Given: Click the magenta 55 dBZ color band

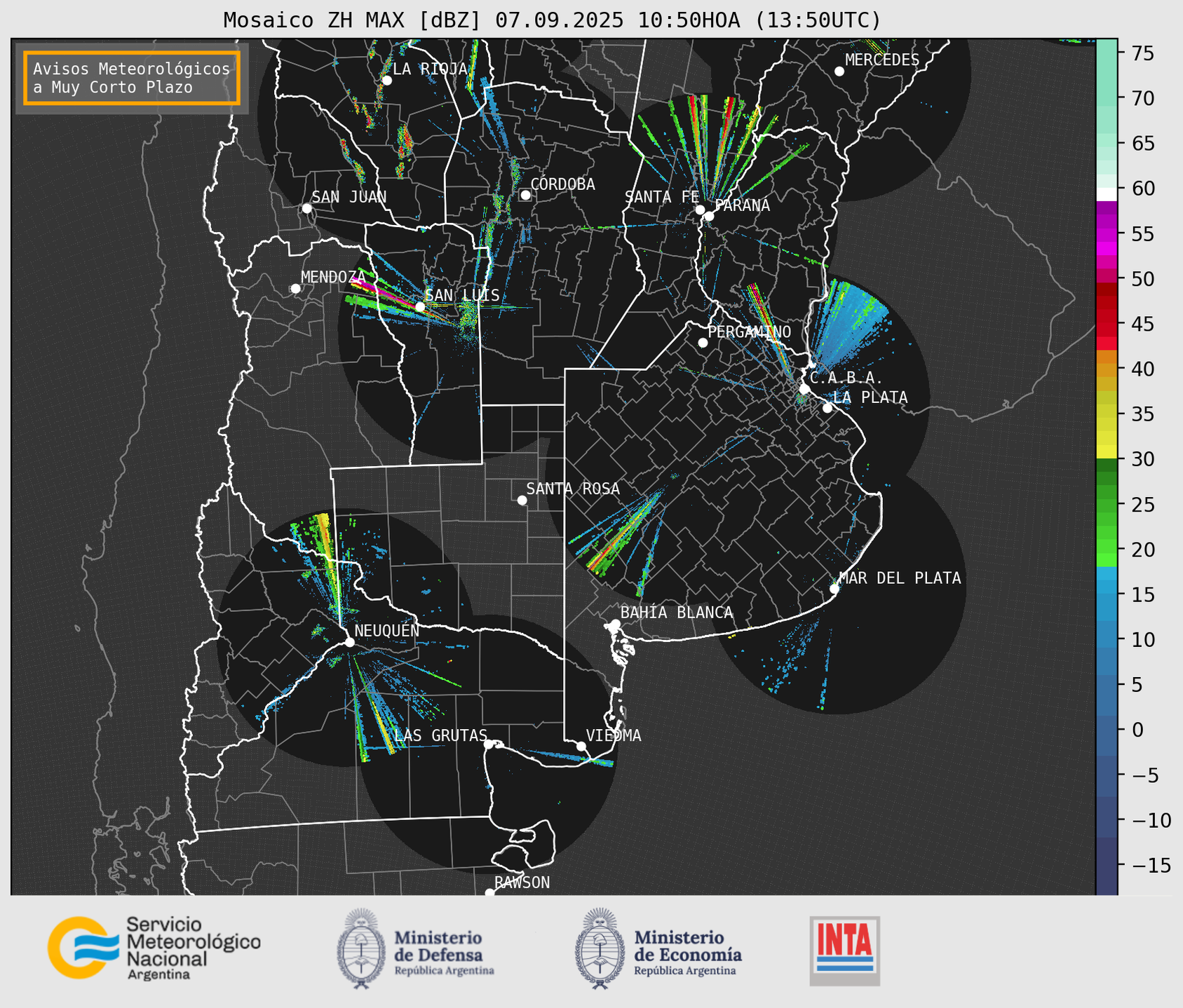Looking at the screenshot, I should [1106, 235].
